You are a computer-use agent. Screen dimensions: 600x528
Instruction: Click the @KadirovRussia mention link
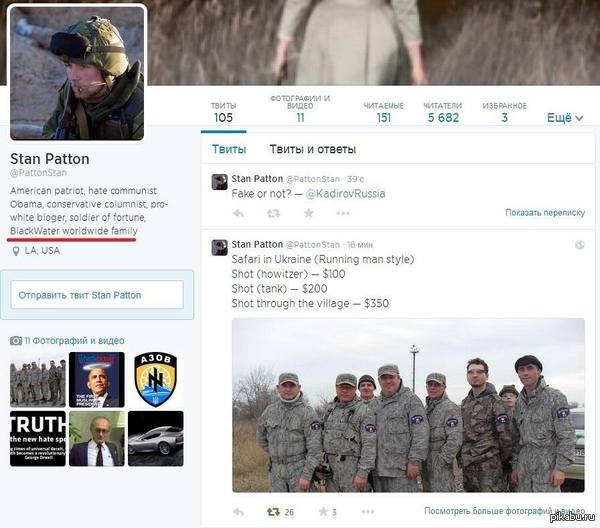point(345,194)
